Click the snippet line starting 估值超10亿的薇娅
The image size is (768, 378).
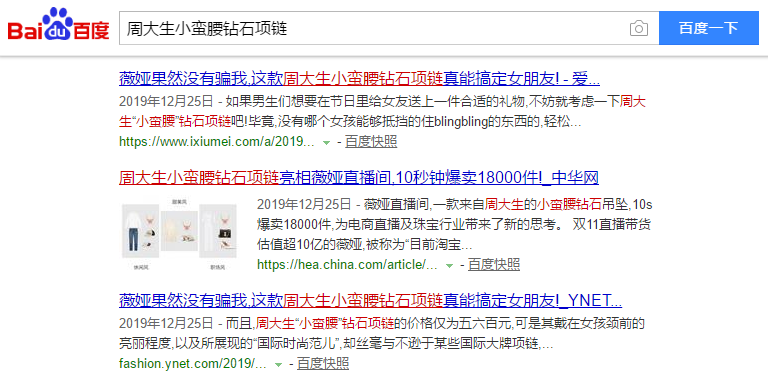pos(364,244)
